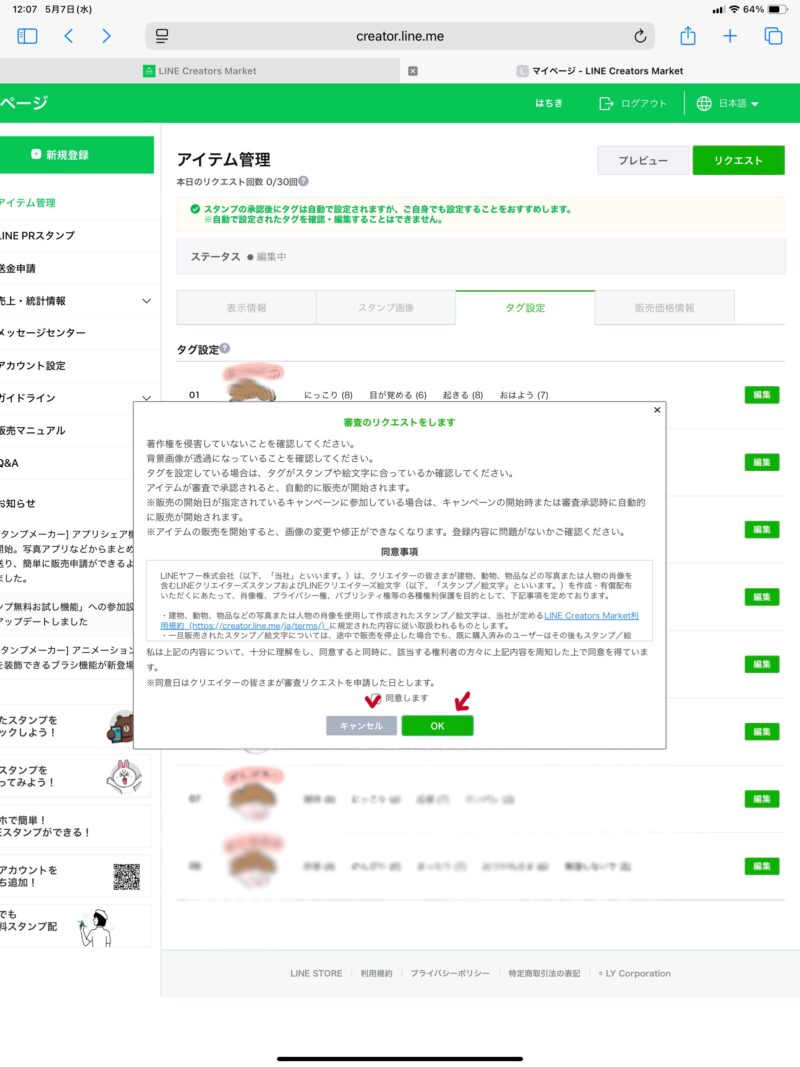Image resolution: width=800 pixels, height=1067 pixels.
Task: Click the green リクエスト button
Action: tap(738, 161)
